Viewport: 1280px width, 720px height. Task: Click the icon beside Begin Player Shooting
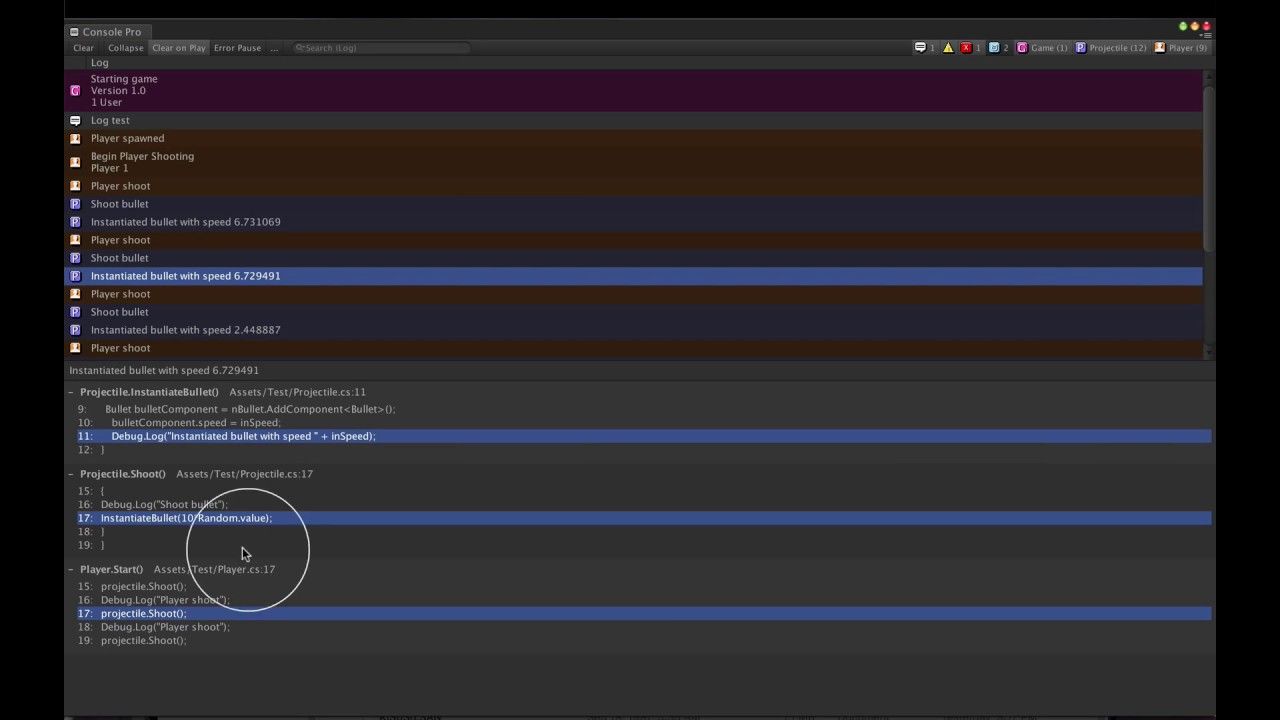click(75, 162)
